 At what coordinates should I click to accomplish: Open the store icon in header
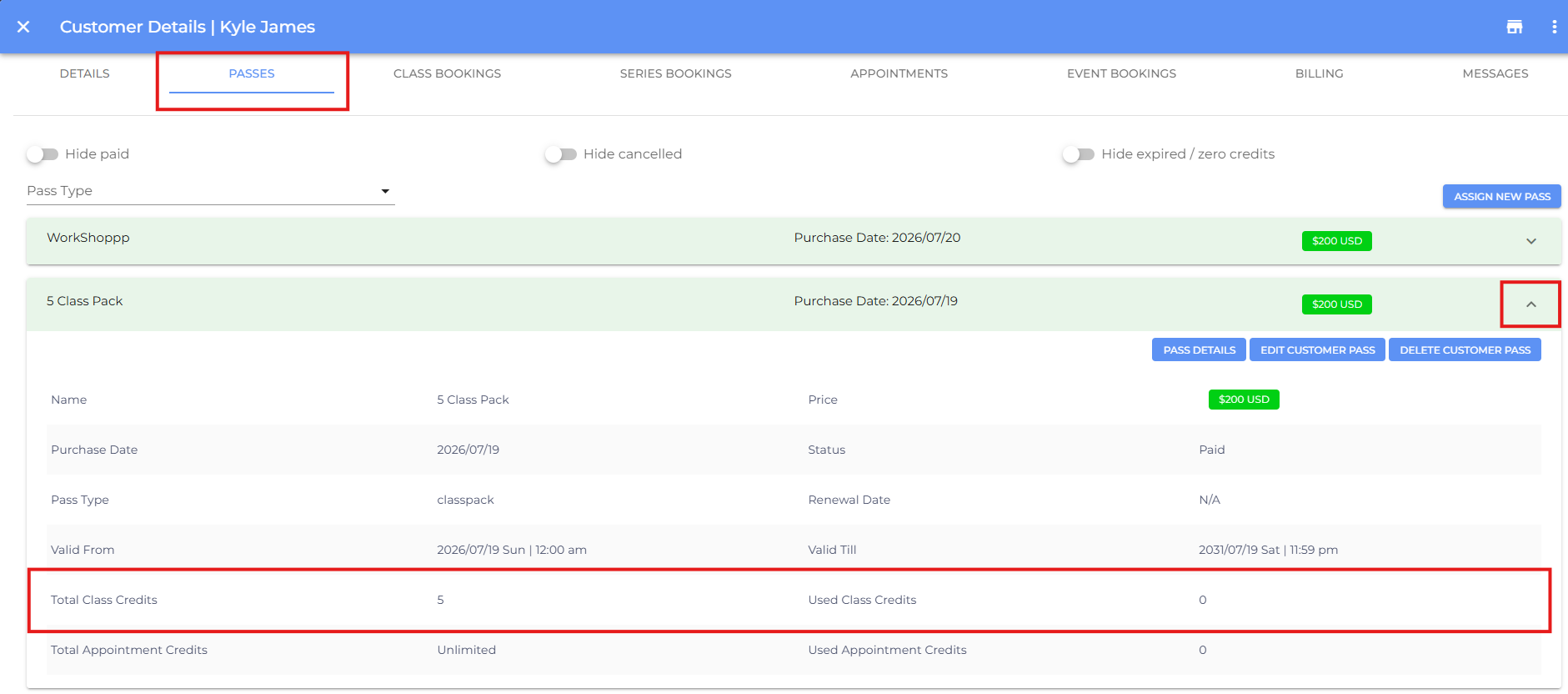[x=1515, y=27]
